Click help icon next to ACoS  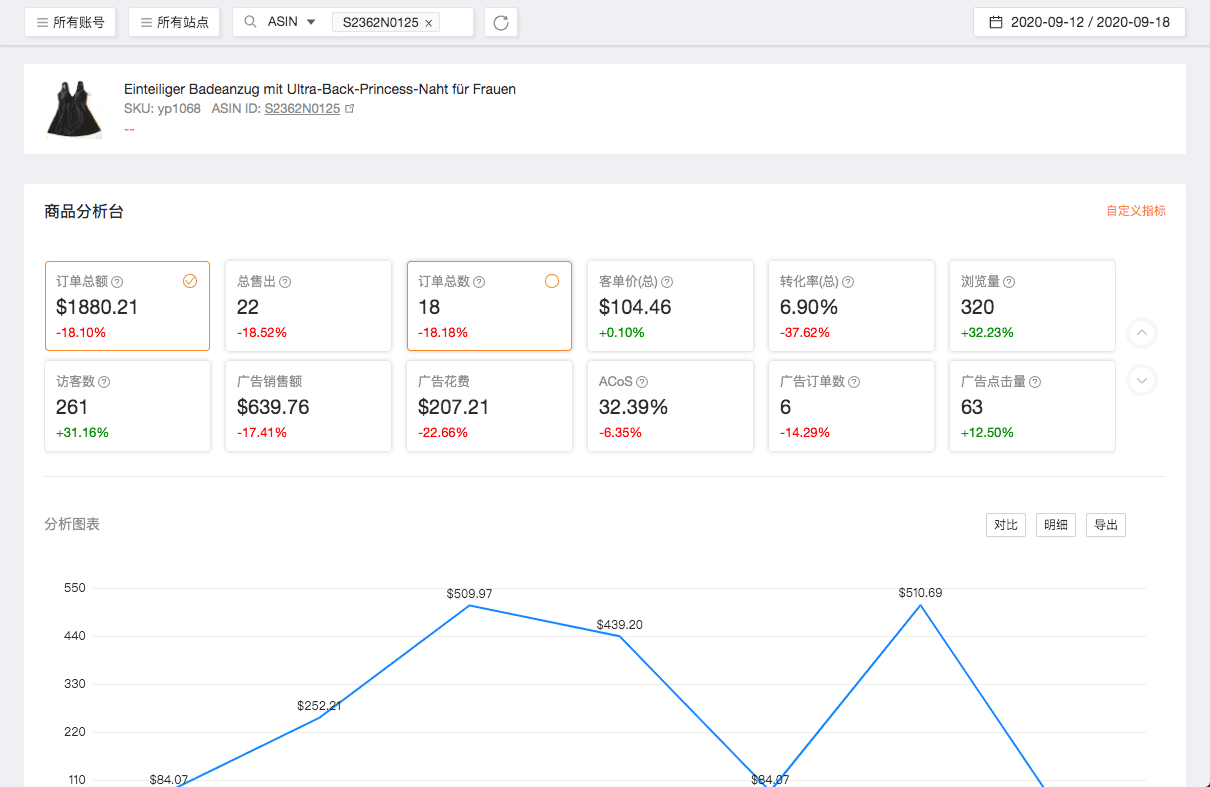coord(642,382)
